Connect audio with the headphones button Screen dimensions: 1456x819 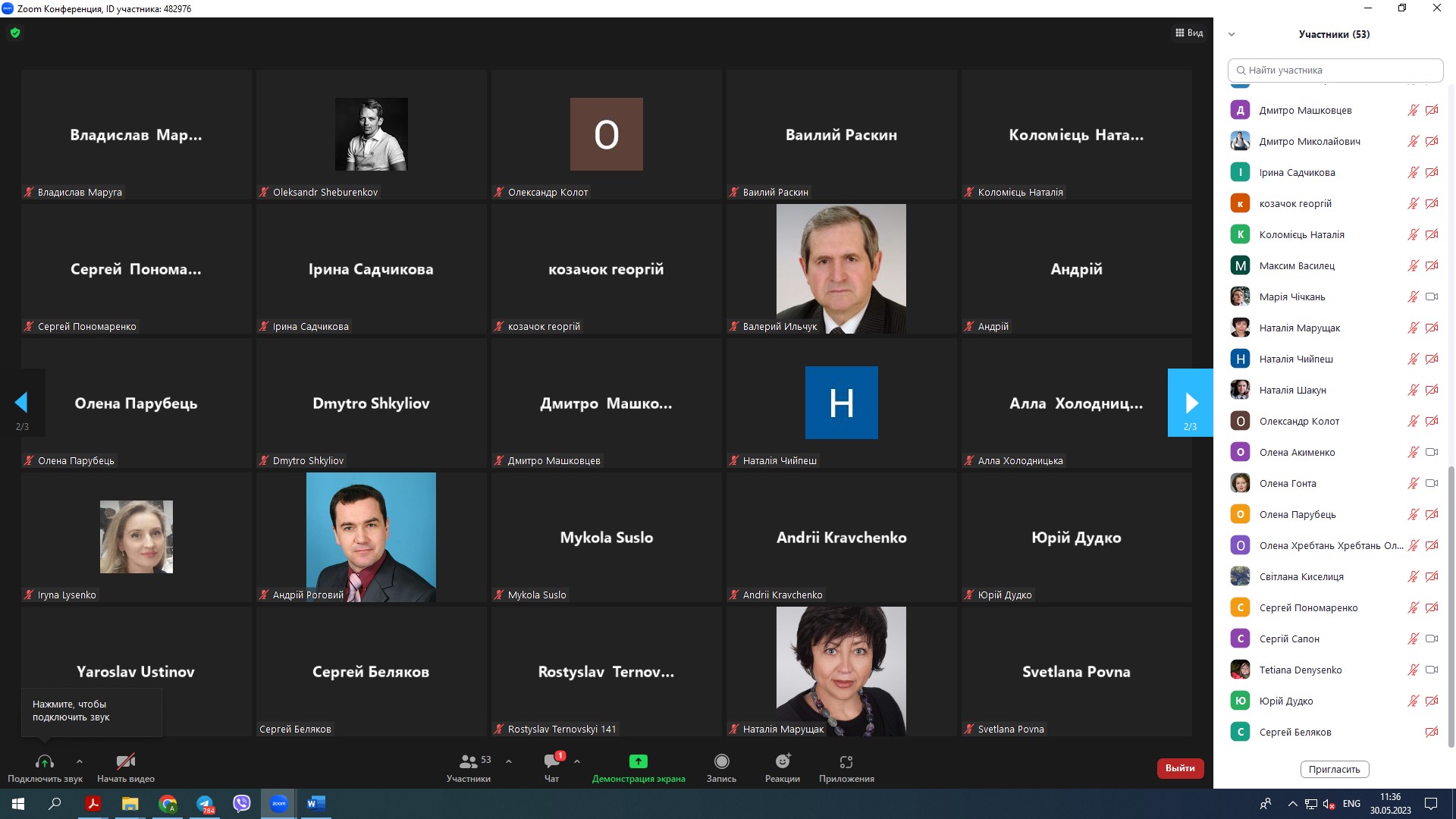point(45,761)
